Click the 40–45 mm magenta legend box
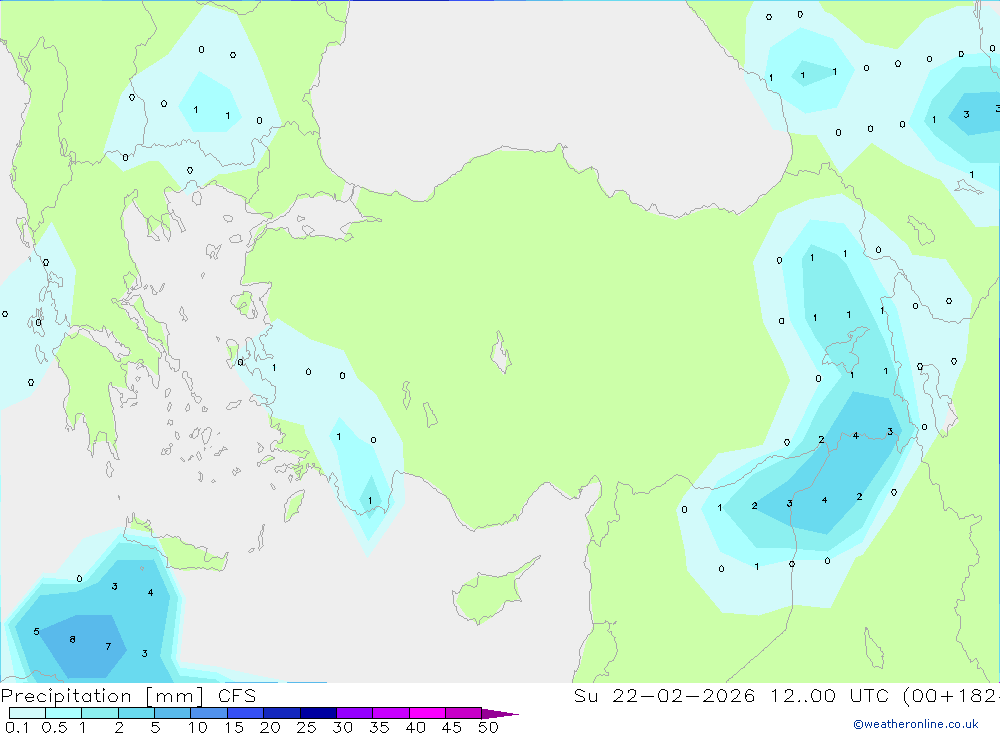Viewport: 1000px width, 733px height. (x=427, y=713)
